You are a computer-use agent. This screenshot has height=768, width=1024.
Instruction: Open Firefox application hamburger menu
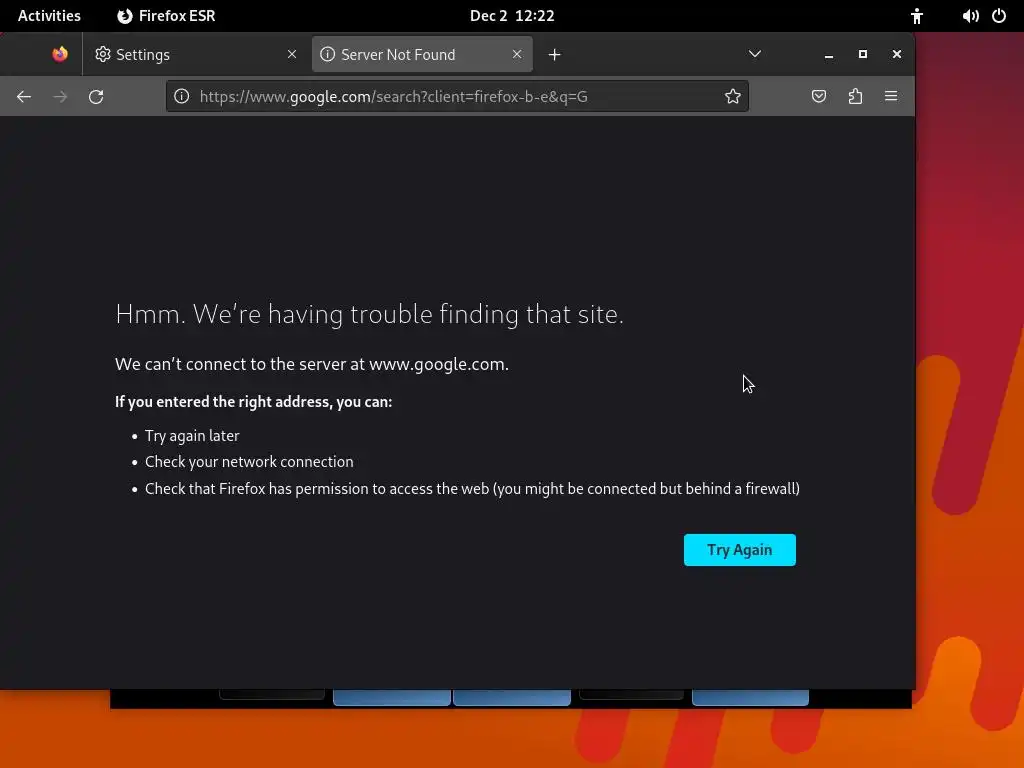click(891, 97)
